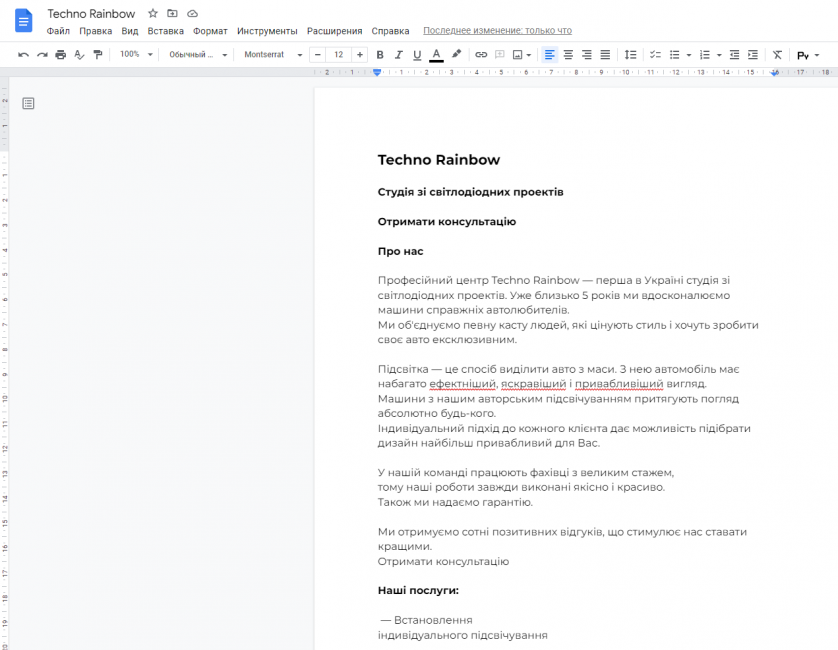838x650 pixels.
Task: Click the subheading Студія зі світлодіодних проектів
Action: pos(470,192)
